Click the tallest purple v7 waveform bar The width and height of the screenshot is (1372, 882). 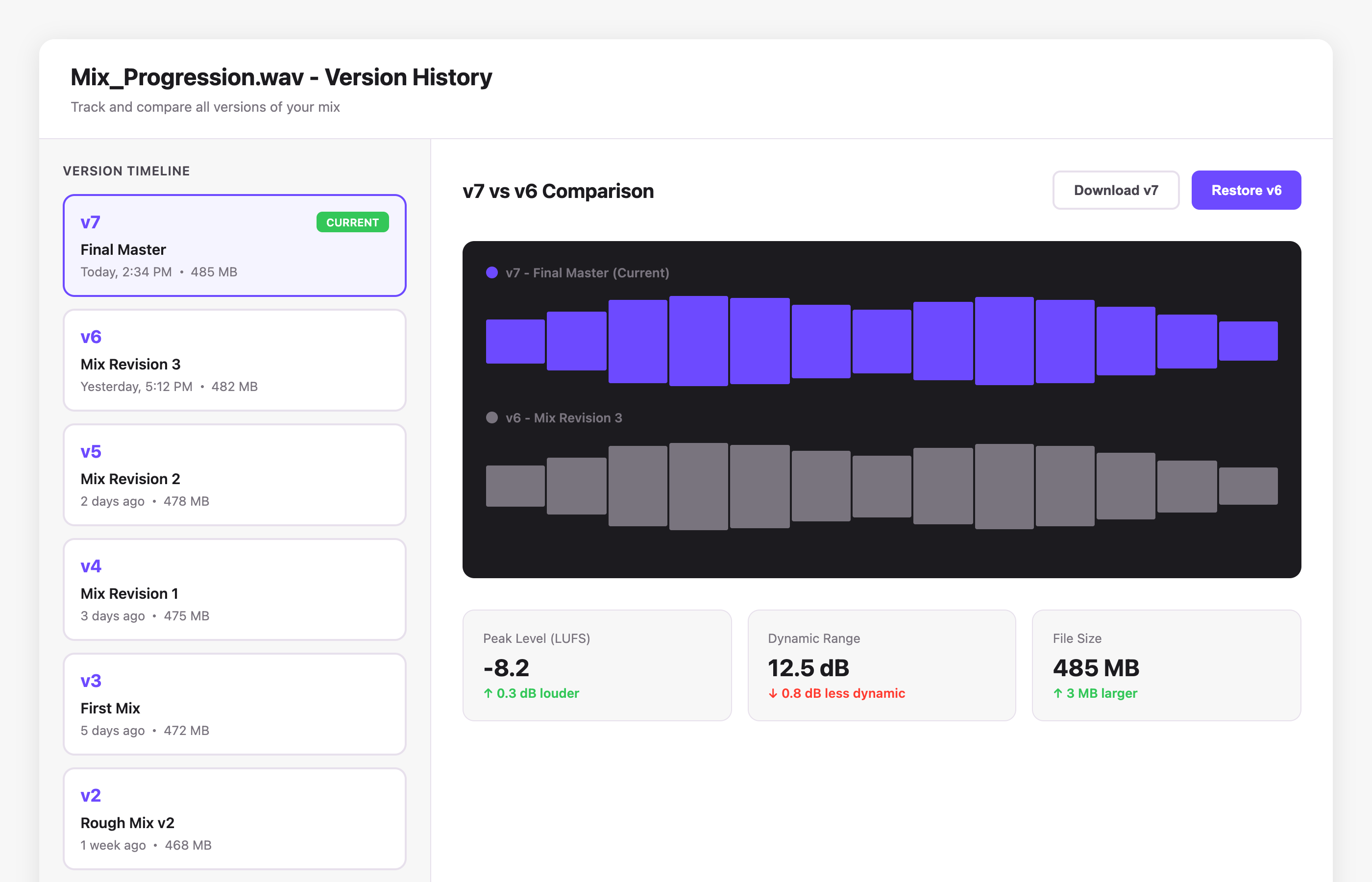(x=698, y=341)
